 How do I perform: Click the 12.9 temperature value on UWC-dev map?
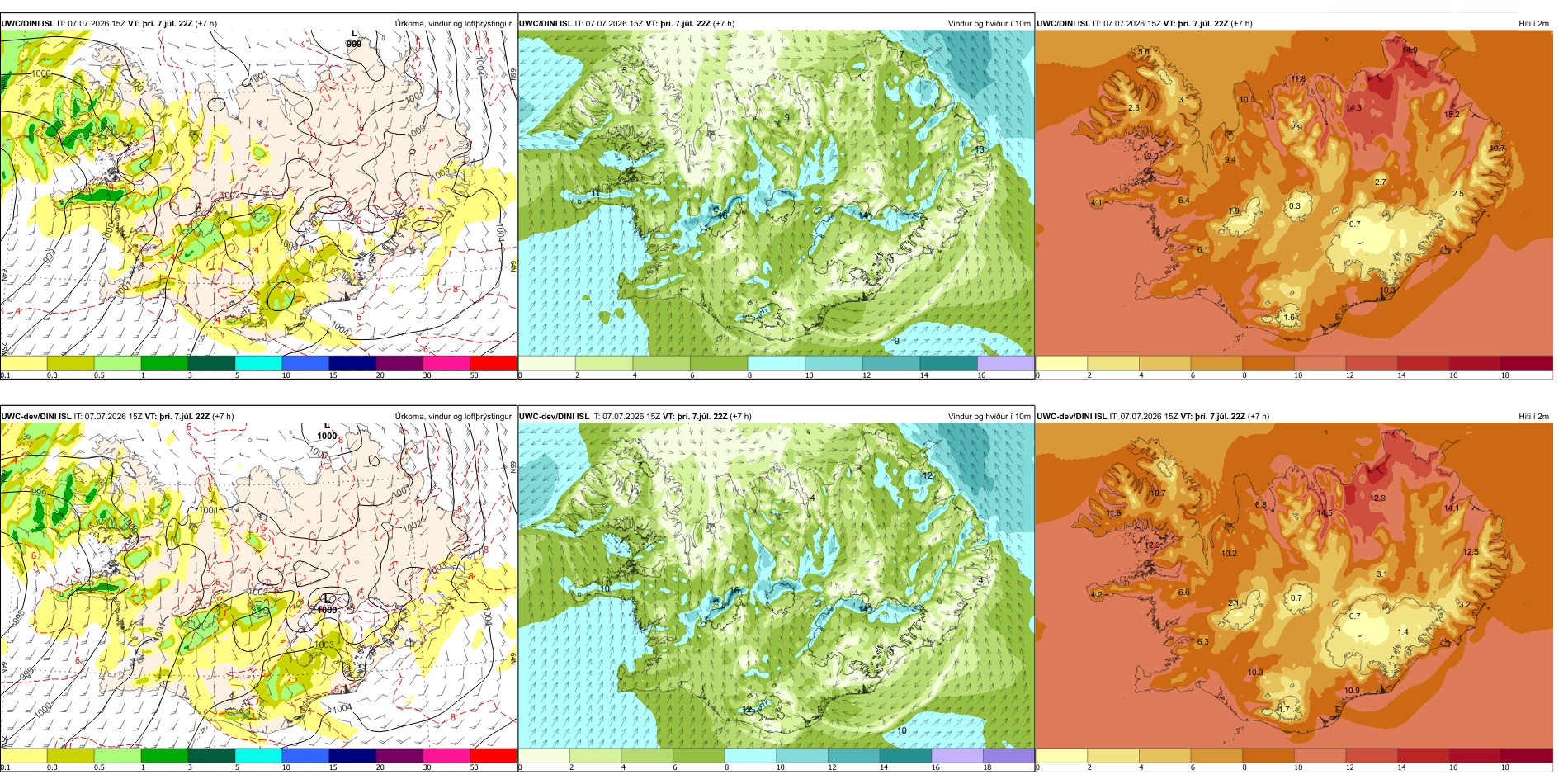(1377, 498)
